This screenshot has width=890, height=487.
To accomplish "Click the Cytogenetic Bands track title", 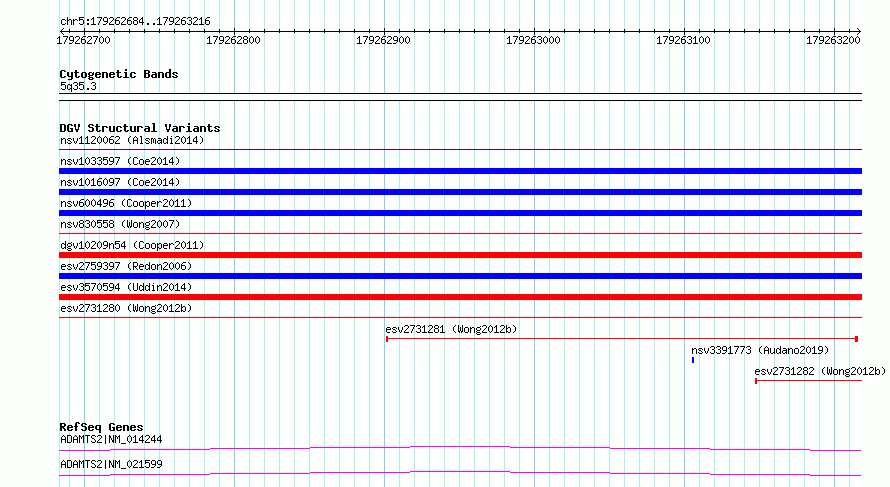I will tap(119, 74).
